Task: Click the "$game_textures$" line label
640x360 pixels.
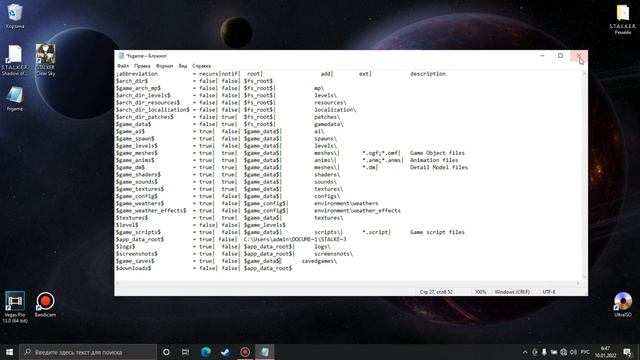Action: (140, 189)
